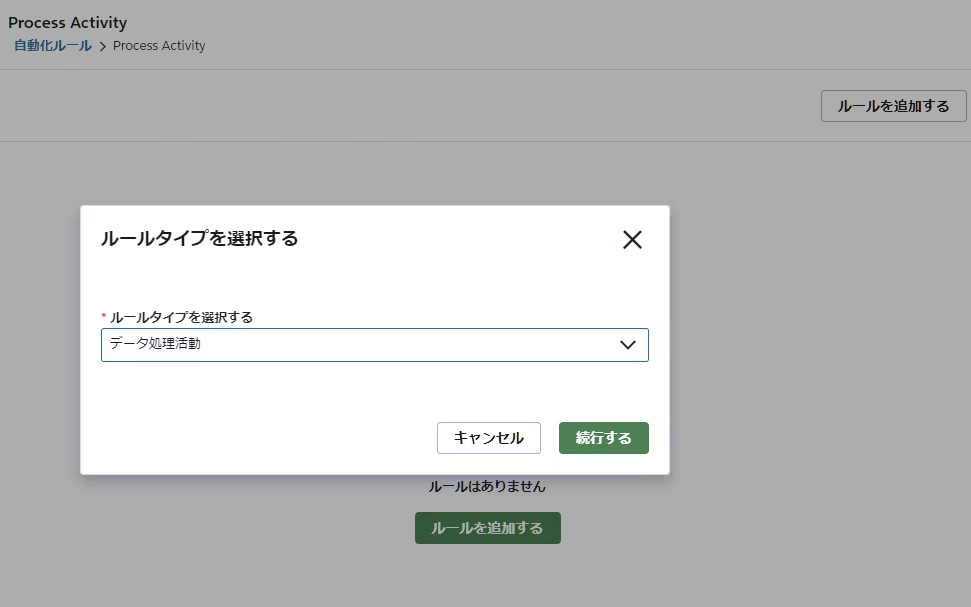Click the selected データ処理活動 value text

tap(155, 345)
